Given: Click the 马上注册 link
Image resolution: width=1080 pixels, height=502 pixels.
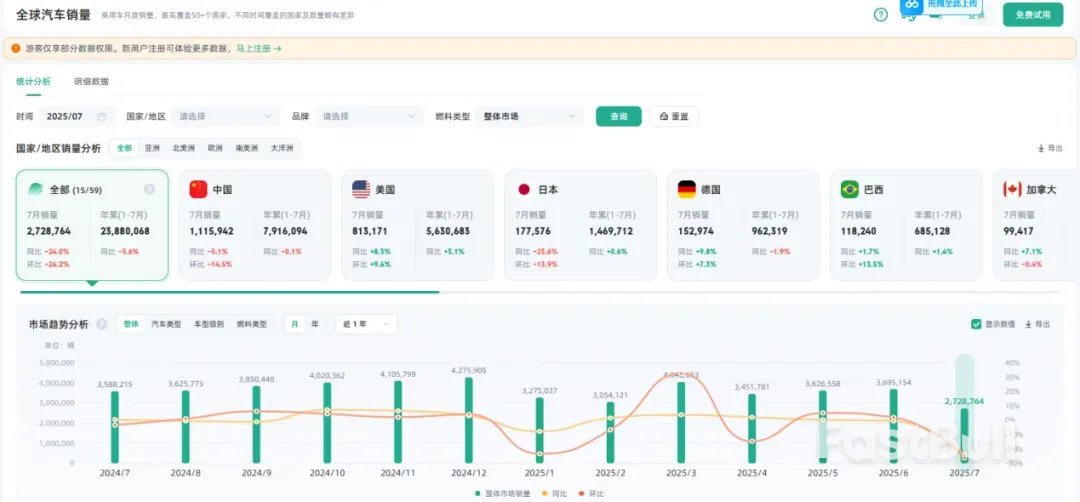Looking at the screenshot, I should pyautogui.click(x=258, y=48).
